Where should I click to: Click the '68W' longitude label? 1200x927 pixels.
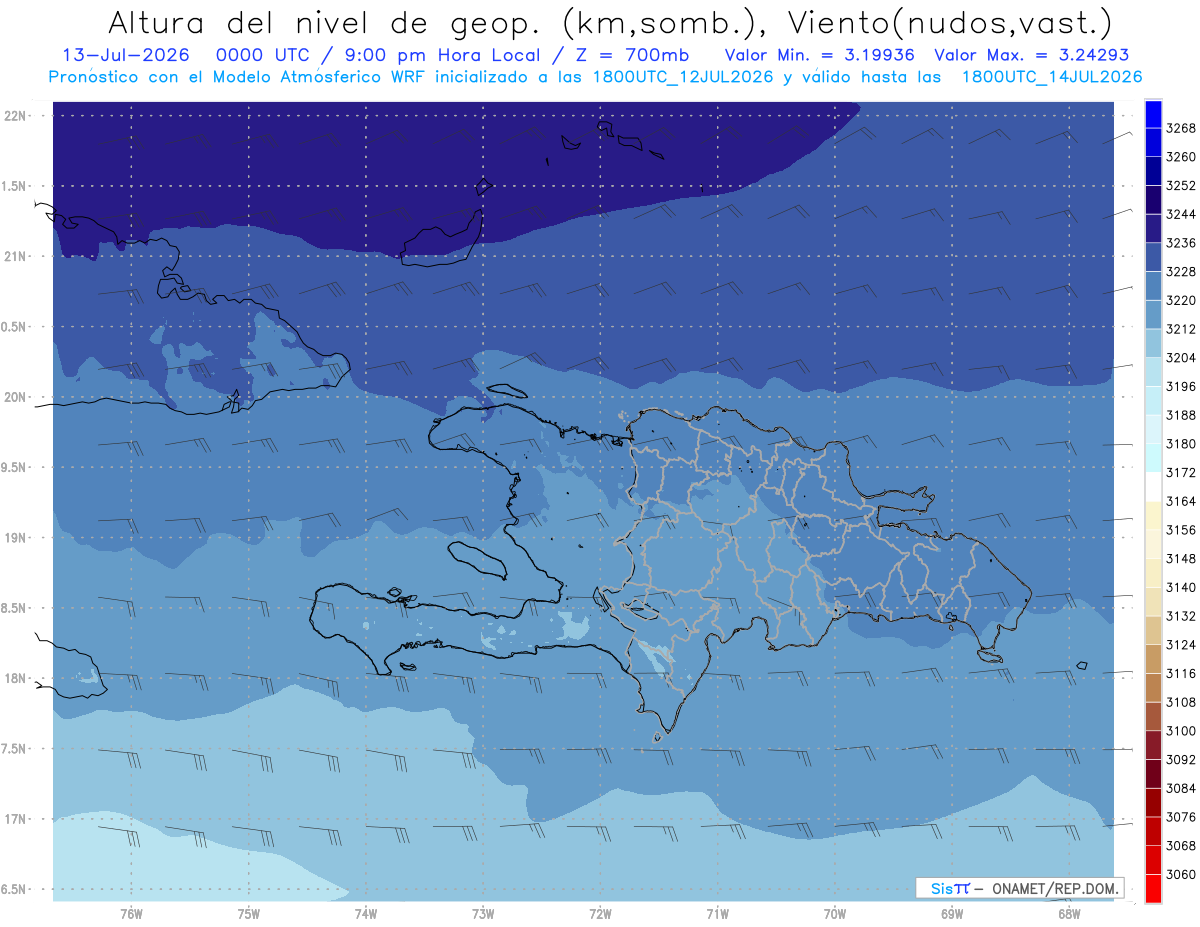[1069, 914]
